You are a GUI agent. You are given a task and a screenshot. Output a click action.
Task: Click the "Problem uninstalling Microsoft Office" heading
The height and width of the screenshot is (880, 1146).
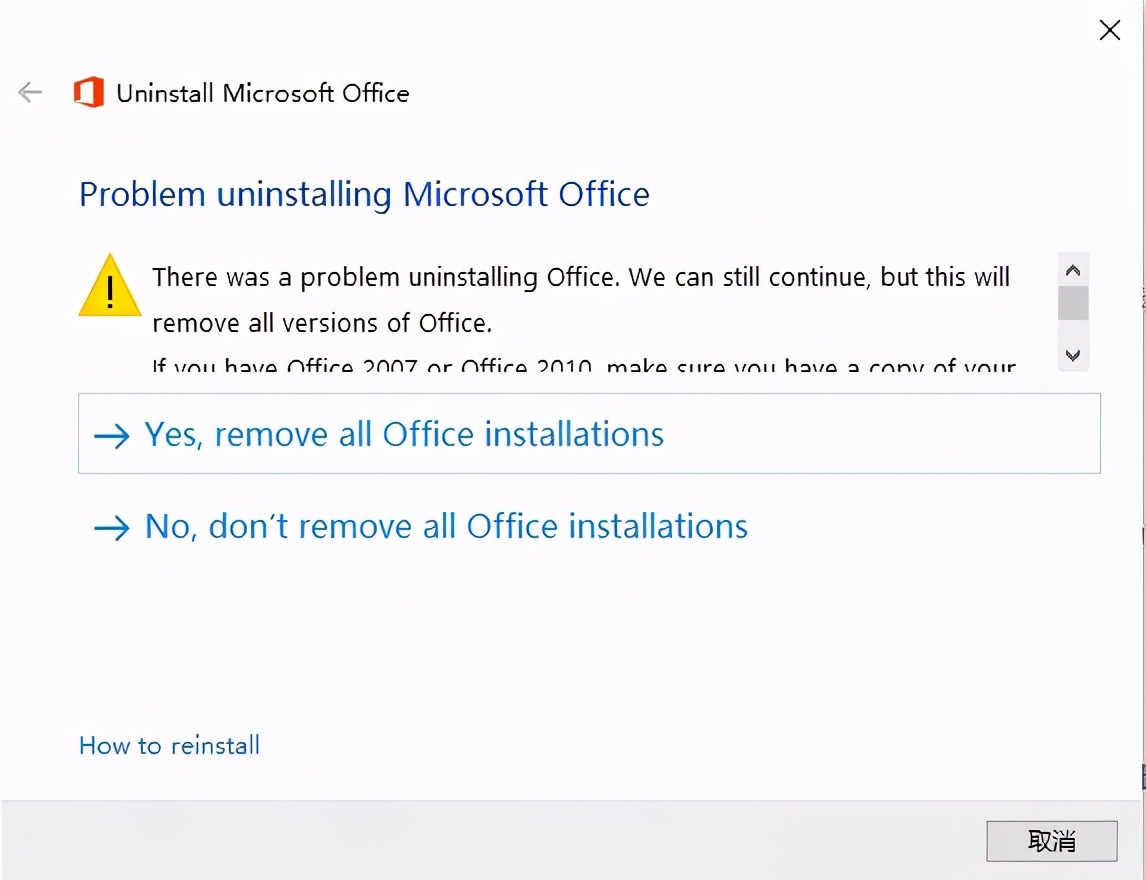(364, 194)
